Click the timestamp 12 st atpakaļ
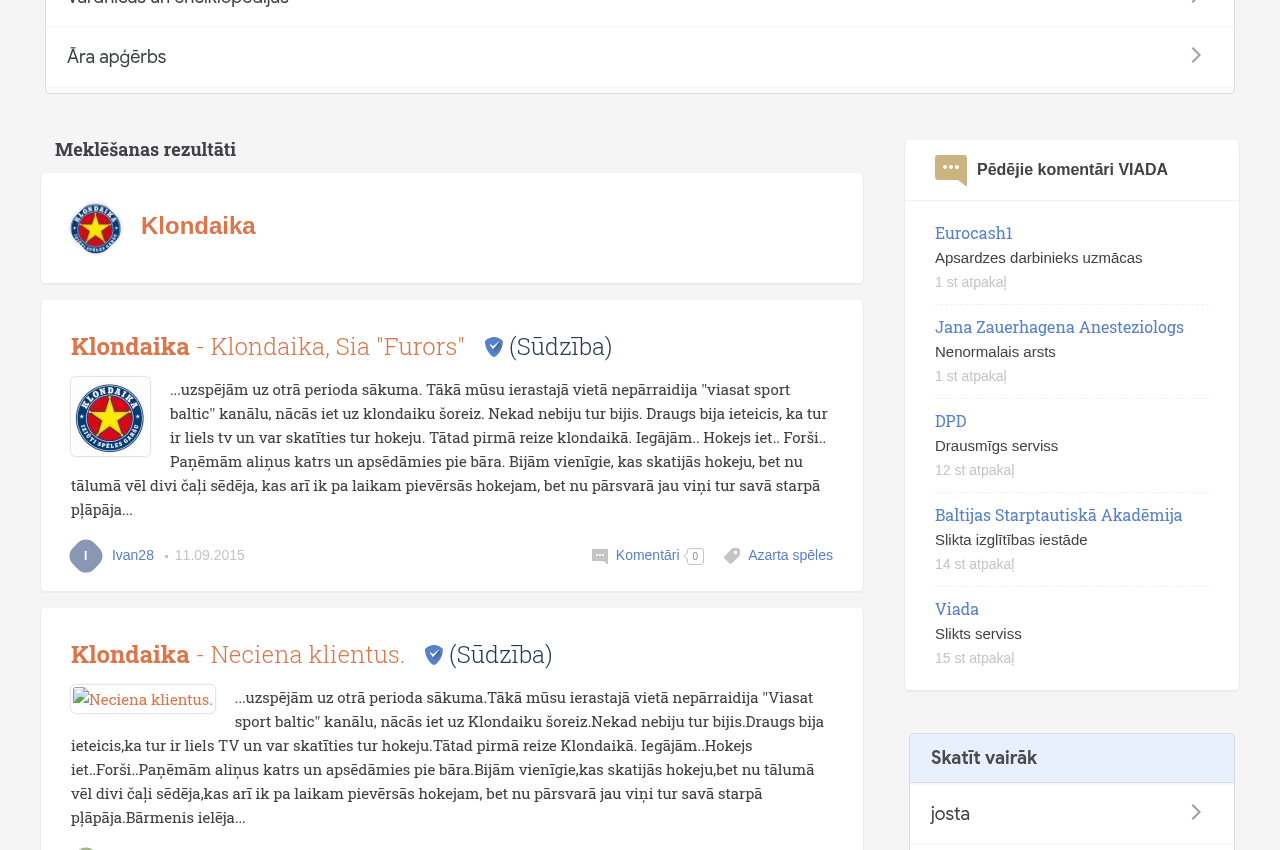The height and width of the screenshot is (850, 1280). click(x=975, y=470)
